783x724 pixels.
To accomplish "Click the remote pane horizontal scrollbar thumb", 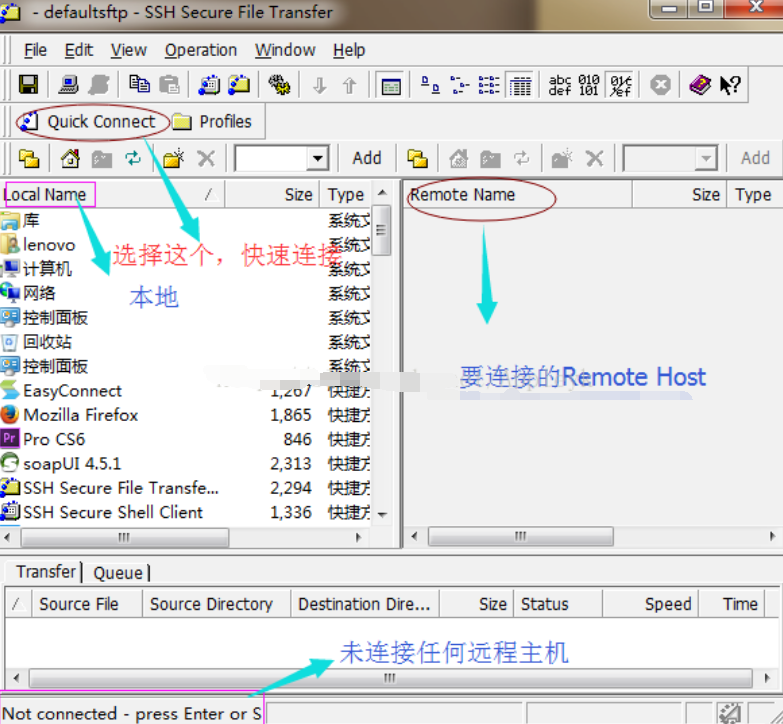I will pos(520,536).
